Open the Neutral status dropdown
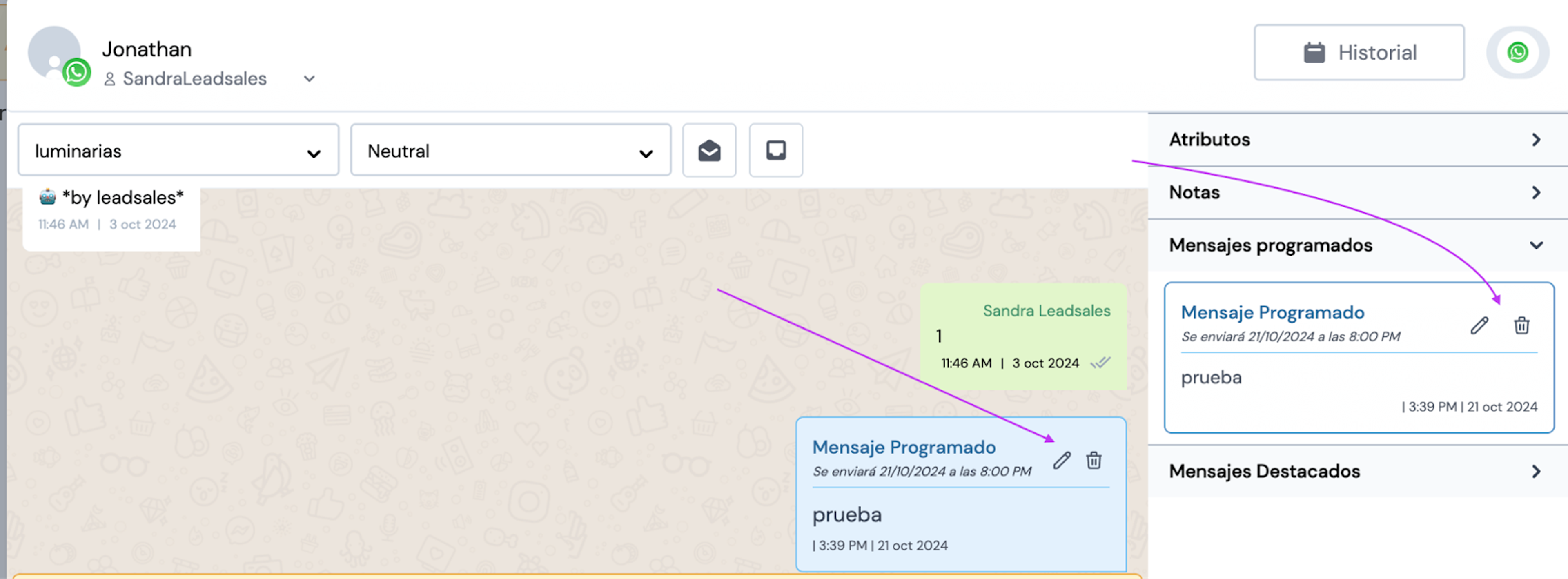The height and width of the screenshot is (579, 1568). tap(511, 150)
